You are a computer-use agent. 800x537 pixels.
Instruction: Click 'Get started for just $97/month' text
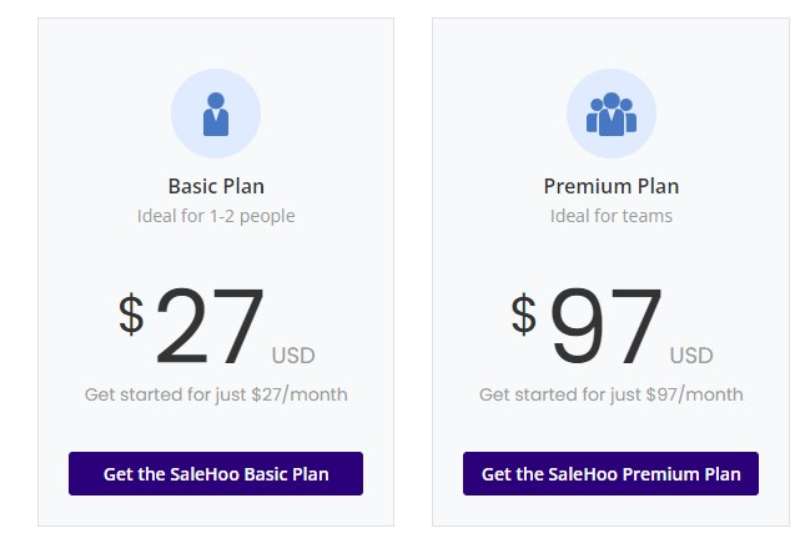pyautogui.click(x=611, y=394)
